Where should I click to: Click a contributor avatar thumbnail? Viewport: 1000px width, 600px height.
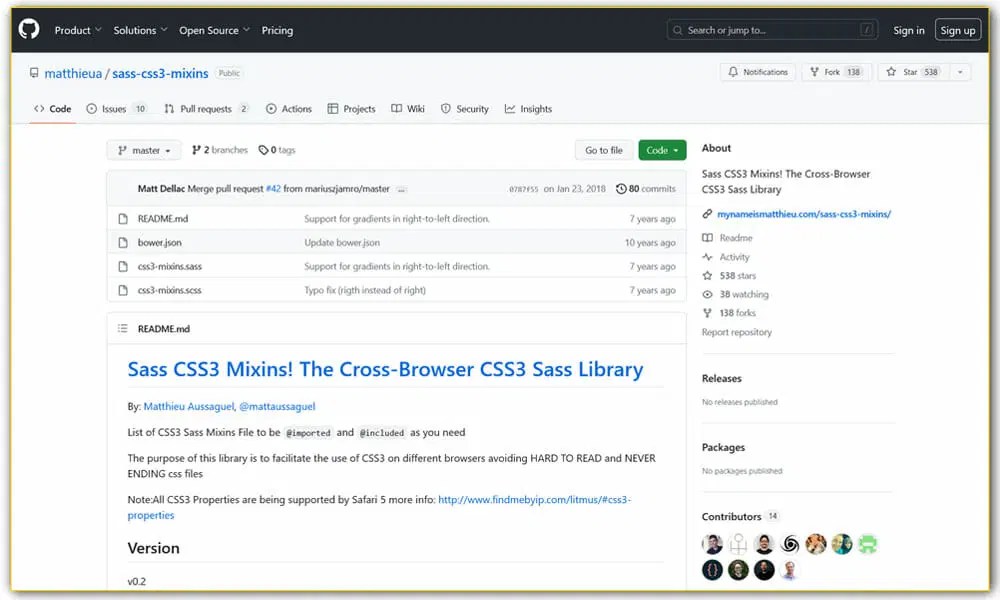point(712,543)
